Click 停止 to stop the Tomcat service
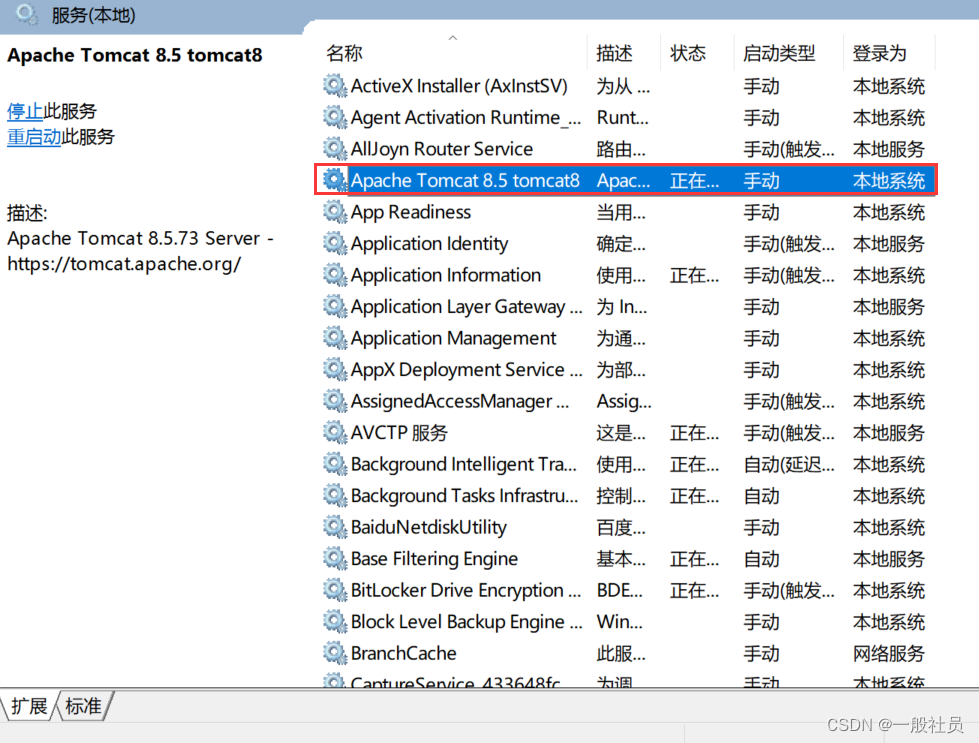Viewport: 979px width, 743px height. pos(24,111)
